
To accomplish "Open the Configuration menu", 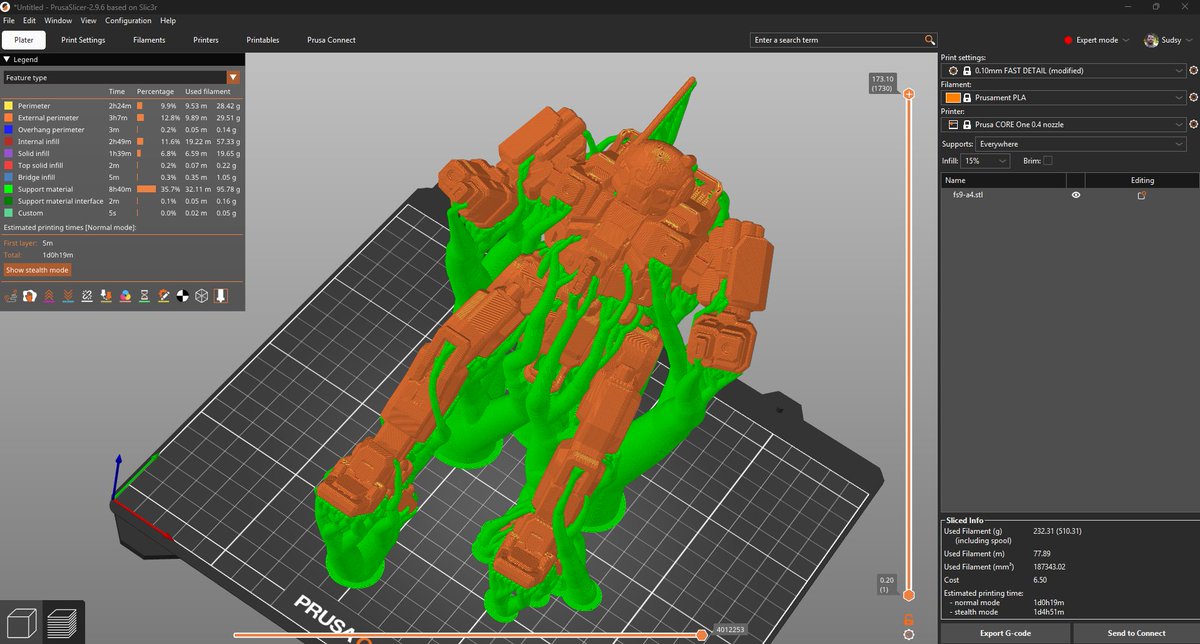I will point(128,20).
